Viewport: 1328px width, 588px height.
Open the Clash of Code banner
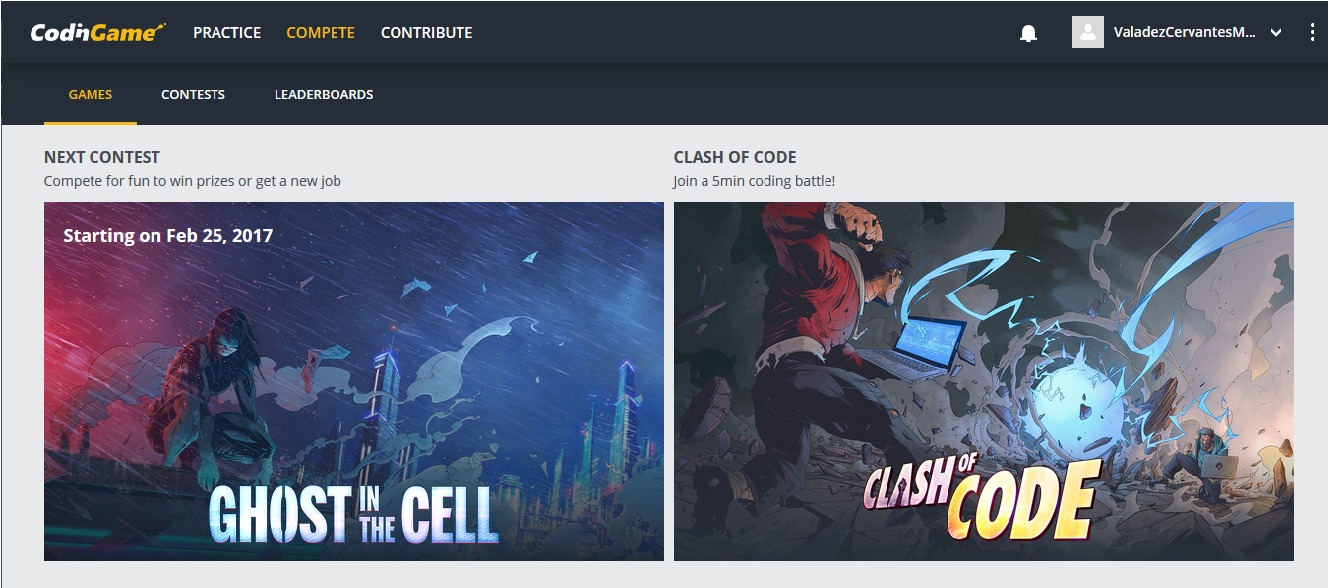(984, 381)
